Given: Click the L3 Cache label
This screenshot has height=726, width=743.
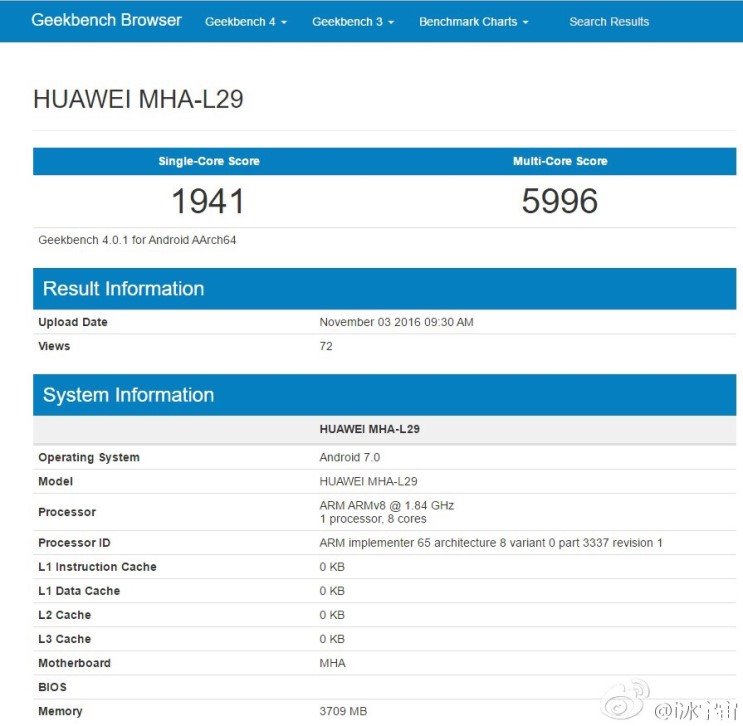Looking at the screenshot, I should click(x=64, y=639).
